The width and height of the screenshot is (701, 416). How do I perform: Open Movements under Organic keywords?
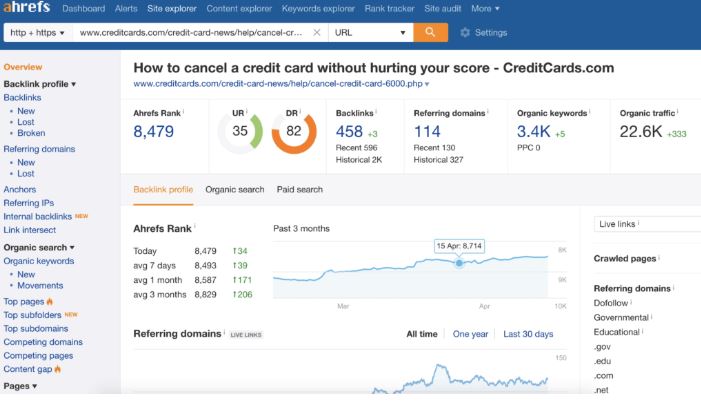coord(40,286)
